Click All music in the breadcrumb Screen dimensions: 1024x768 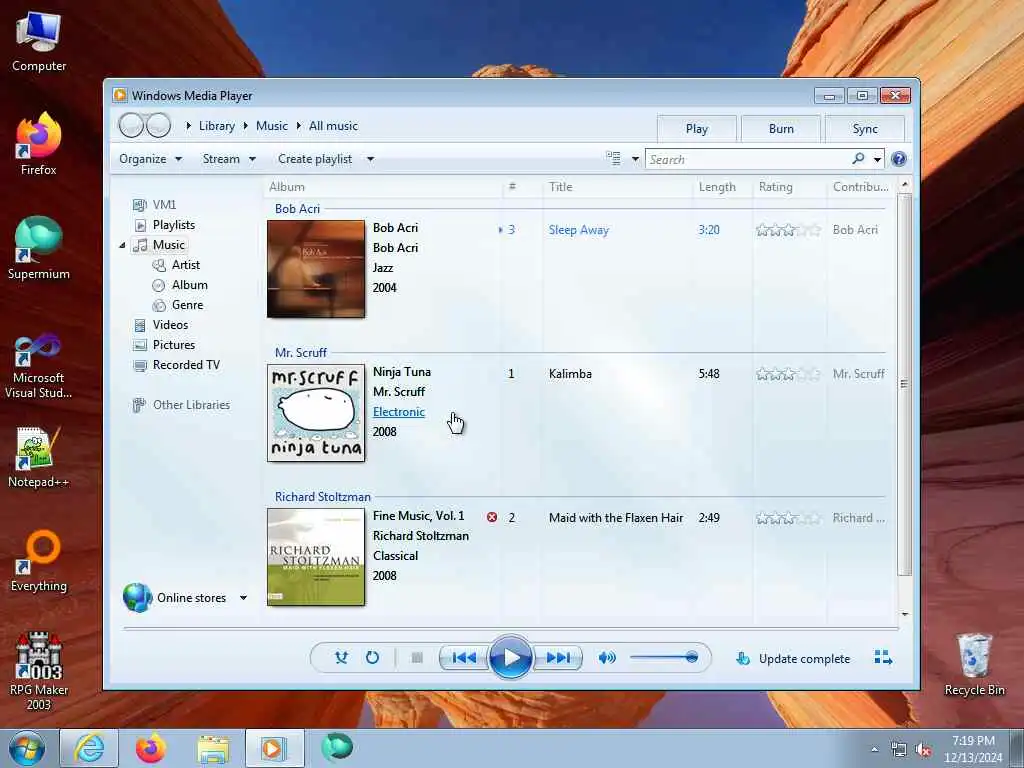[333, 126]
